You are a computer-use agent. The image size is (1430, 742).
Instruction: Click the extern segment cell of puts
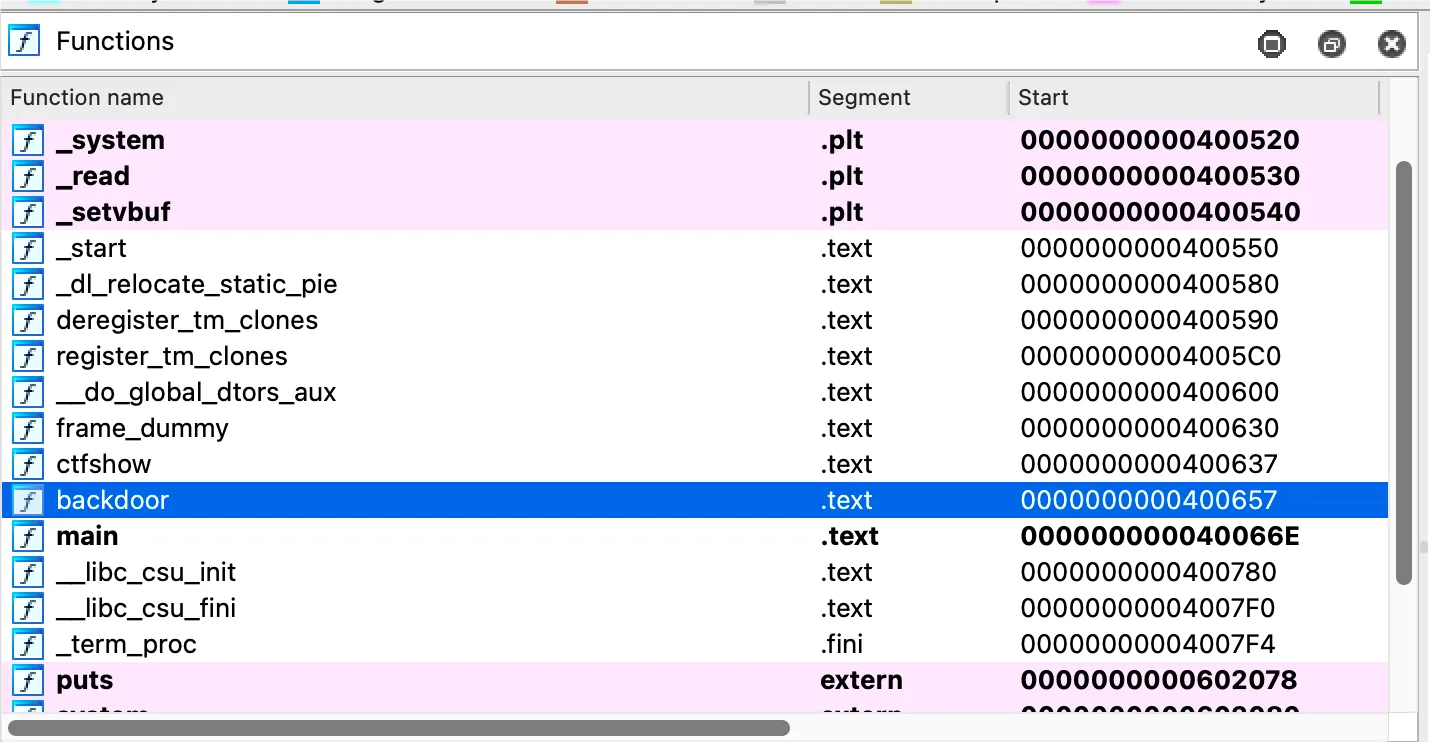[x=861, y=681]
